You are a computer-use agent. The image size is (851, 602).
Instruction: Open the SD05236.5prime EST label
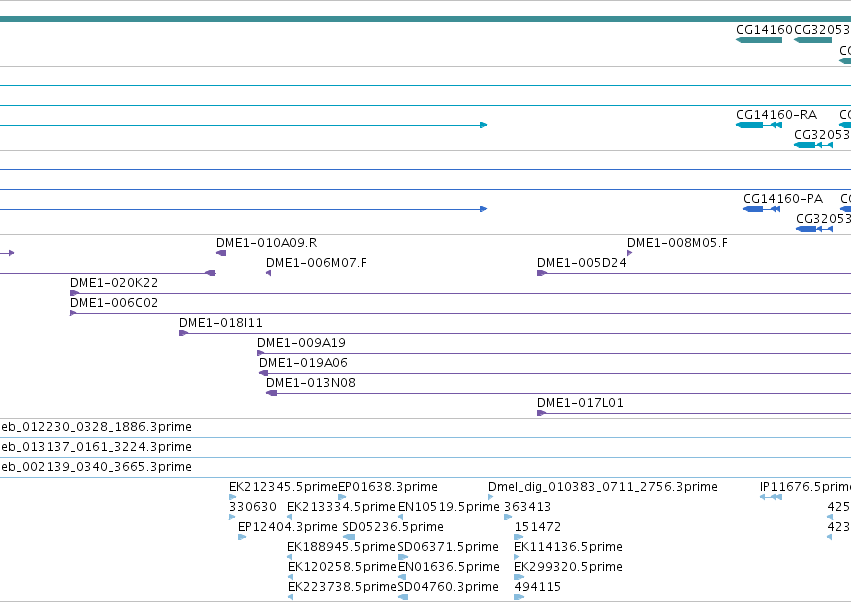(x=393, y=527)
